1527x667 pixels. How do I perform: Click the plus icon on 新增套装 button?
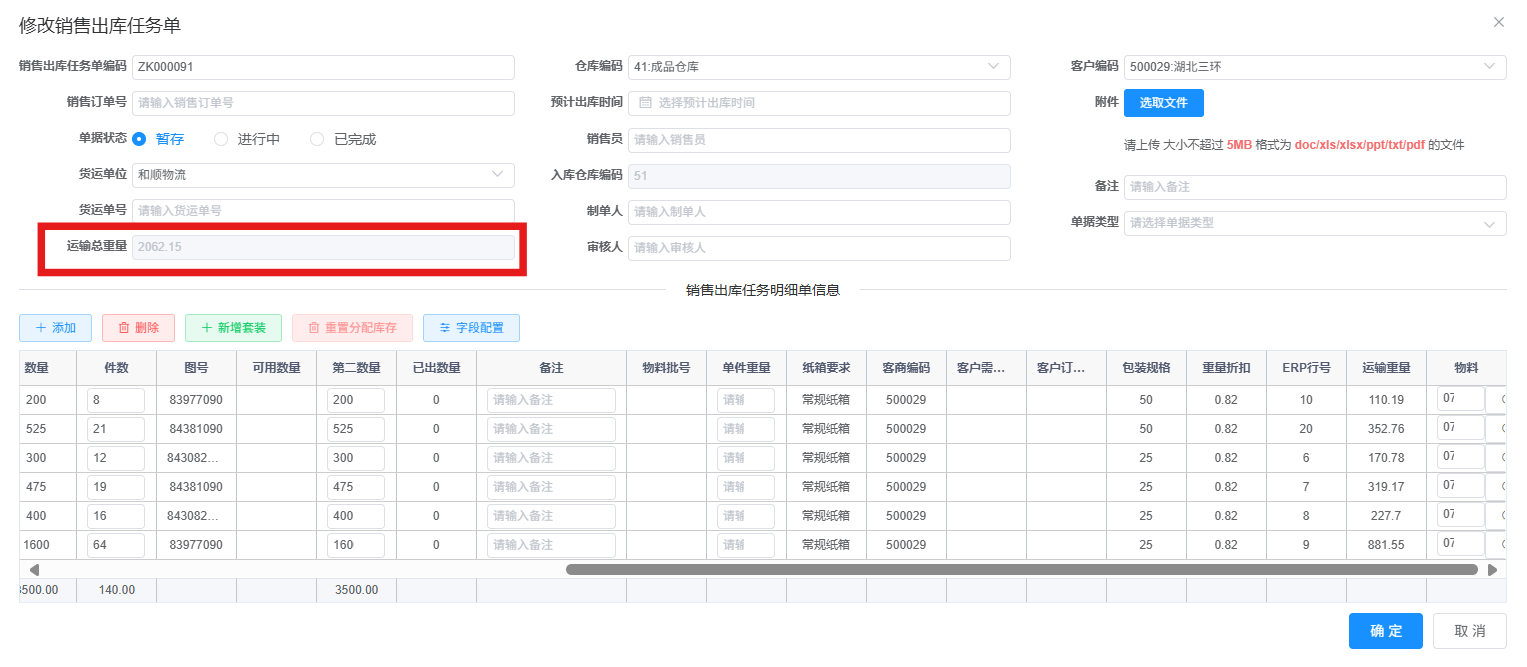(207, 328)
